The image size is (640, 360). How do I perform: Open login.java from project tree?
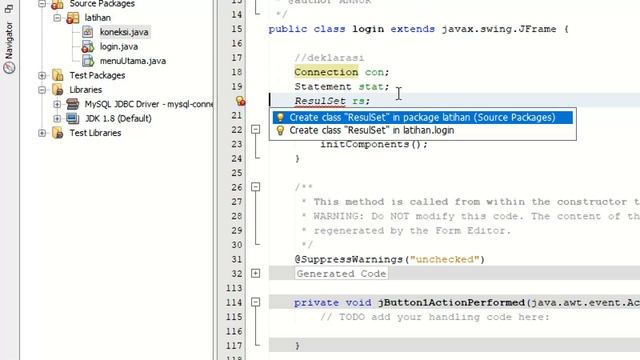point(119,47)
